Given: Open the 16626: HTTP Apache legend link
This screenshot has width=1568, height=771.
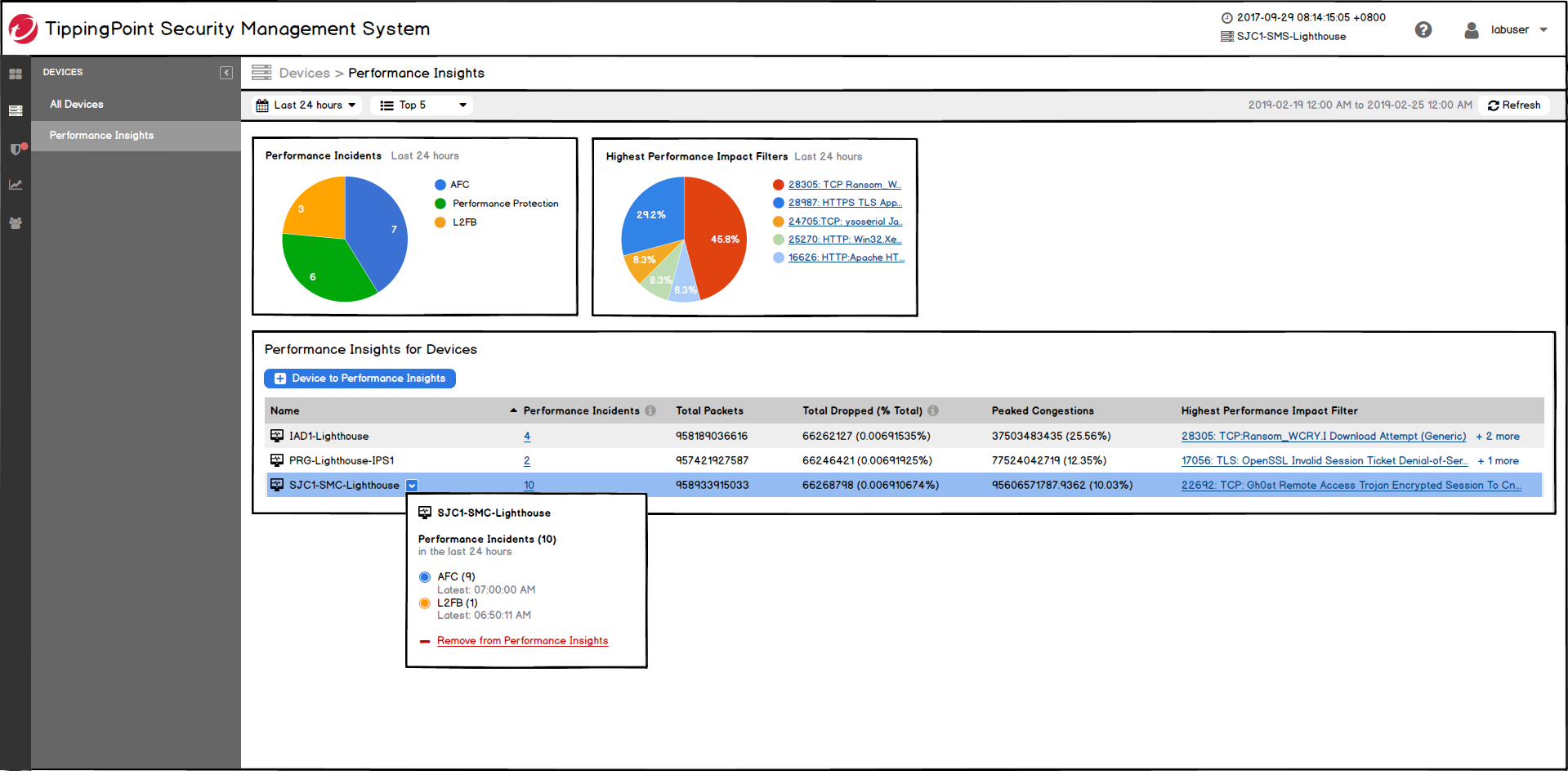Looking at the screenshot, I should [x=847, y=258].
